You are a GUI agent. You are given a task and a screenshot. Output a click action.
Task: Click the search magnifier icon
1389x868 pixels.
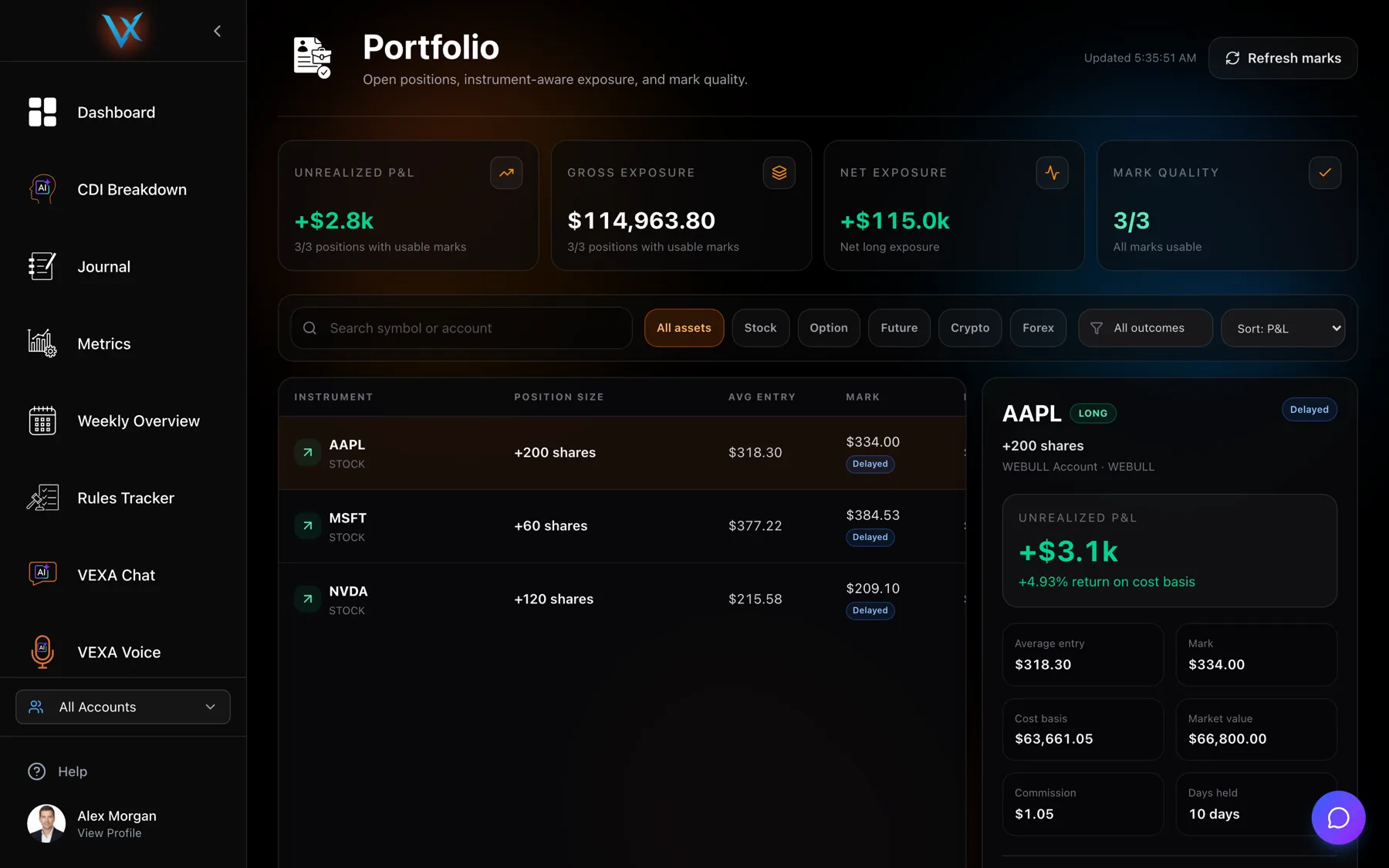coord(309,328)
